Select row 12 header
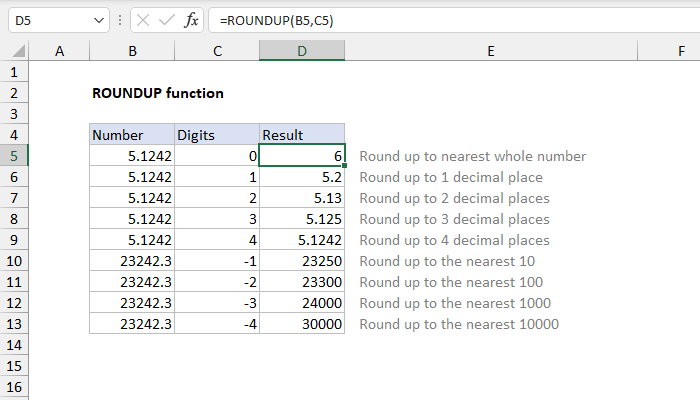 pyautogui.click(x=14, y=303)
